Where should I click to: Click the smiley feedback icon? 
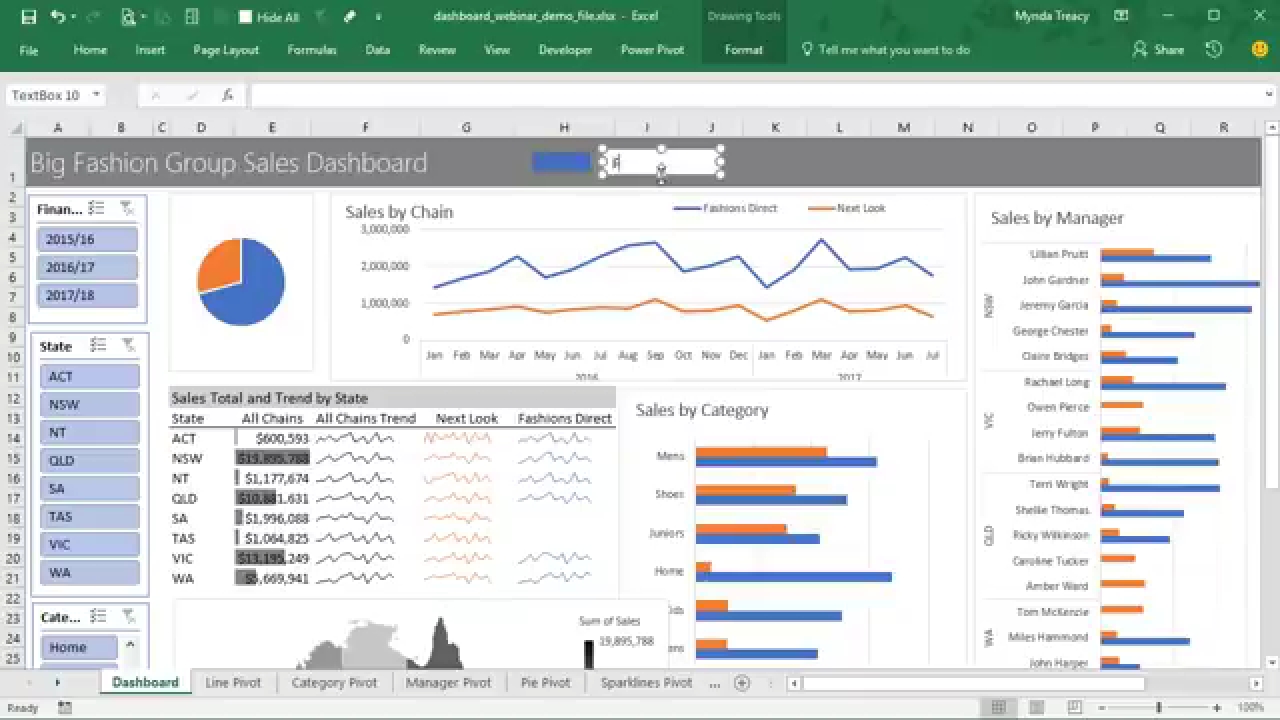pyautogui.click(x=1260, y=49)
